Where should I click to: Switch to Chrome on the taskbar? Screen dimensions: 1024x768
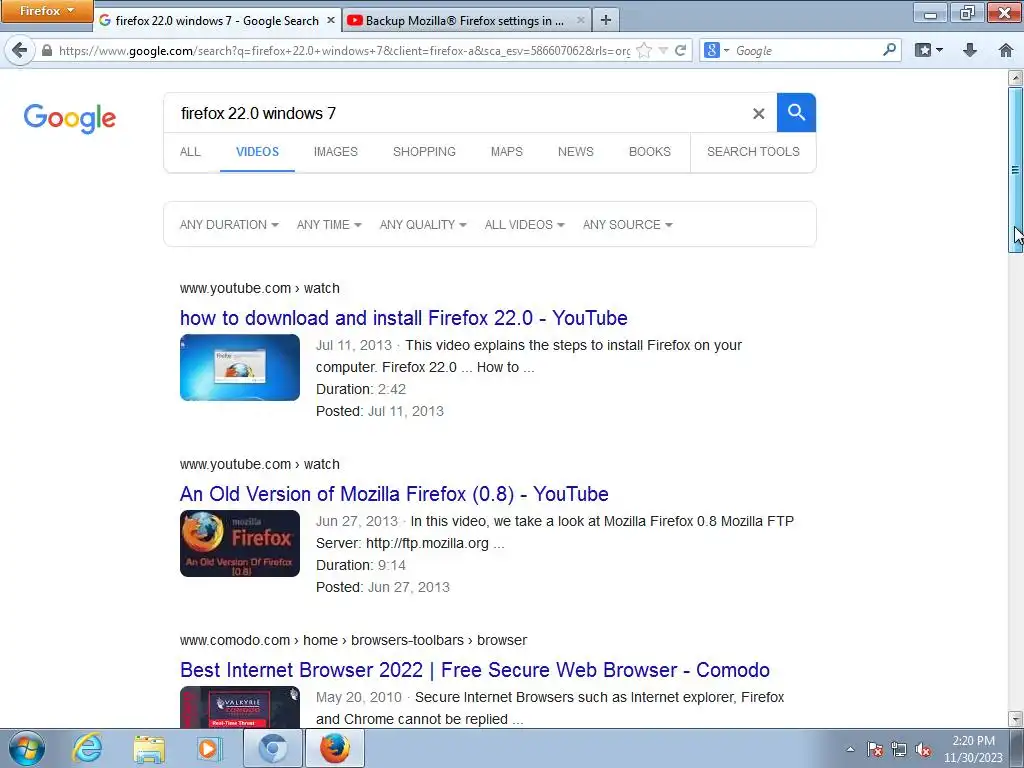point(272,749)
